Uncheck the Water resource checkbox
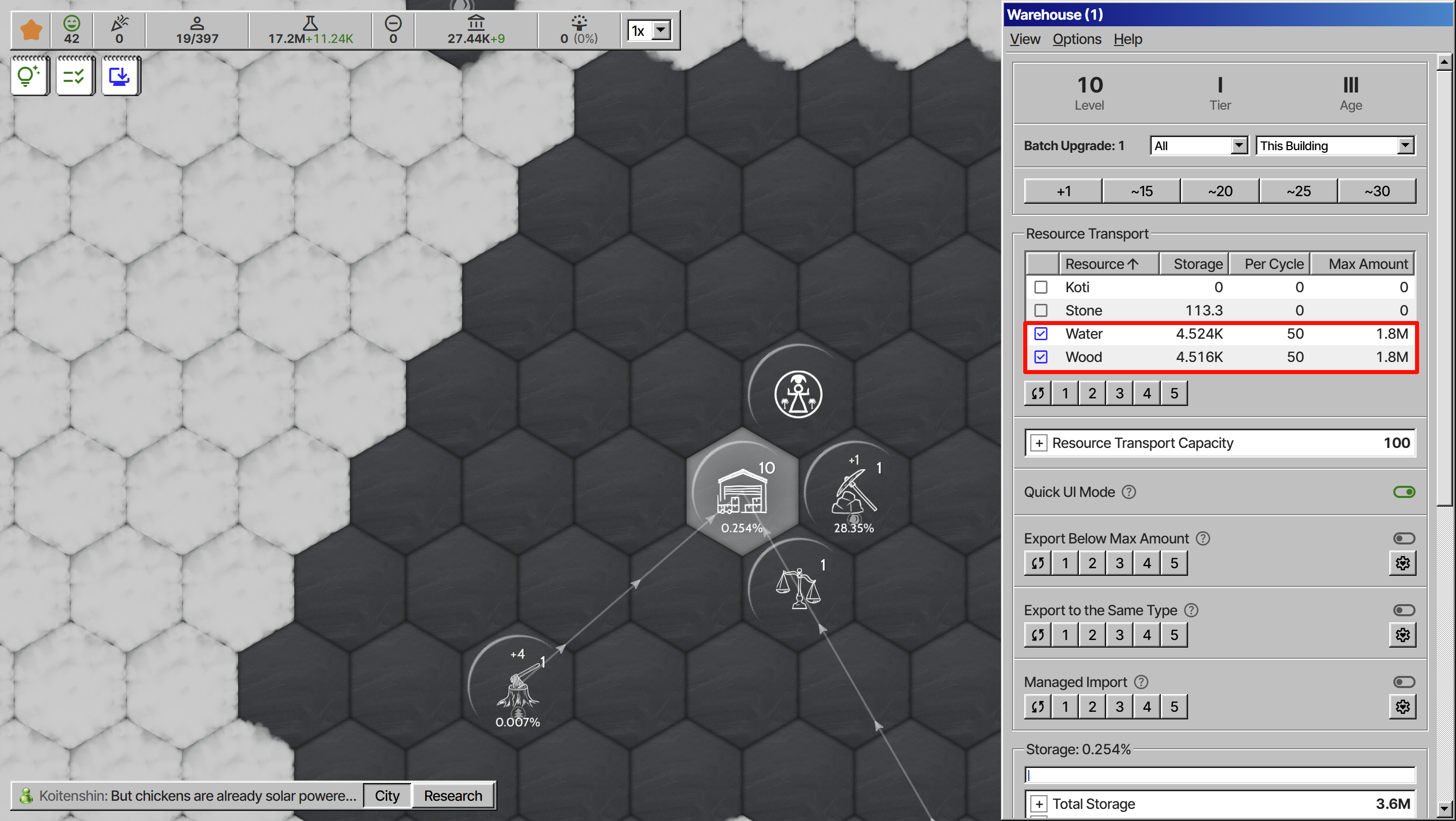The image size is (1456, 821). point(1040,333)
